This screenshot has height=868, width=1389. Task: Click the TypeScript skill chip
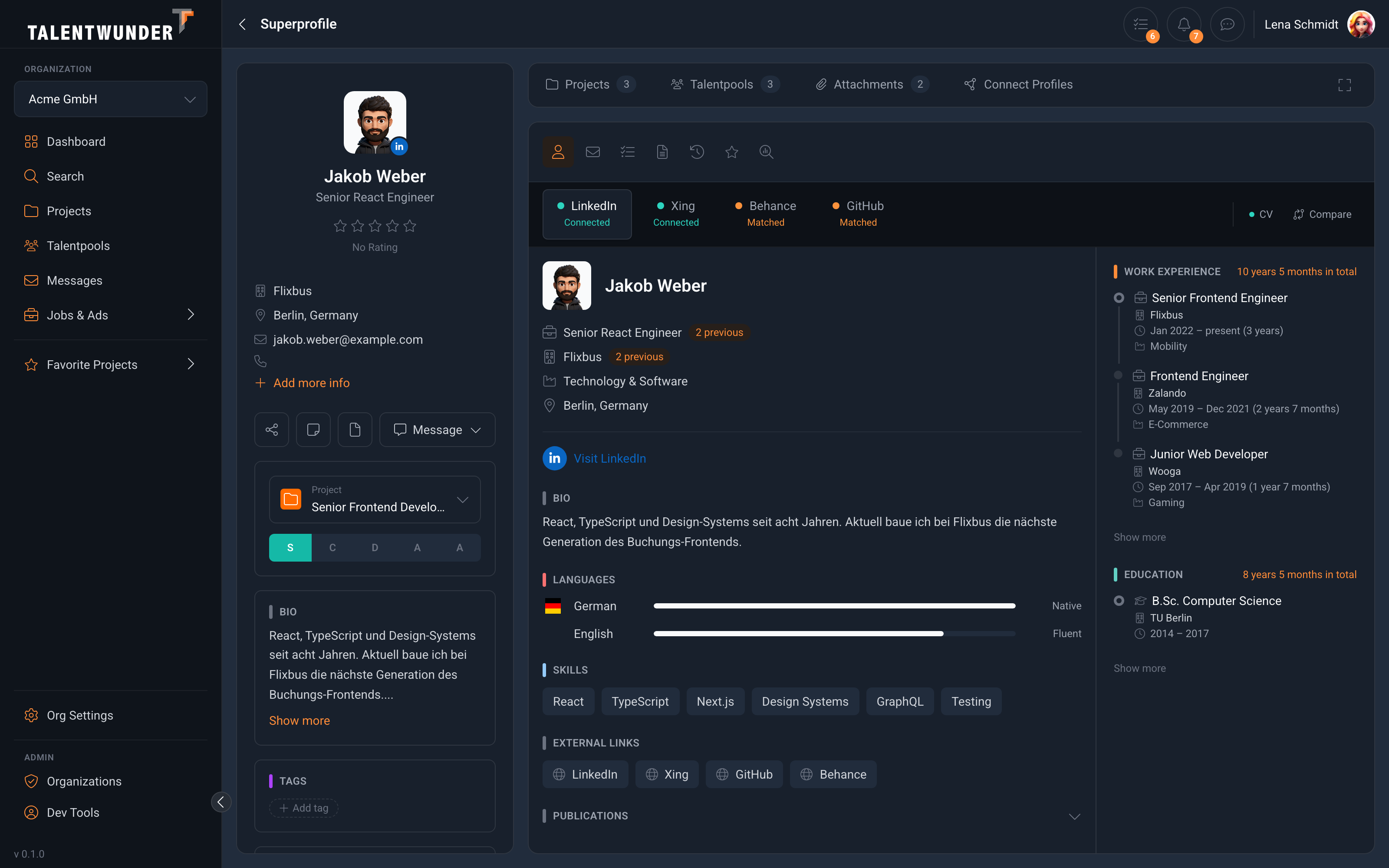coord(640,701)
